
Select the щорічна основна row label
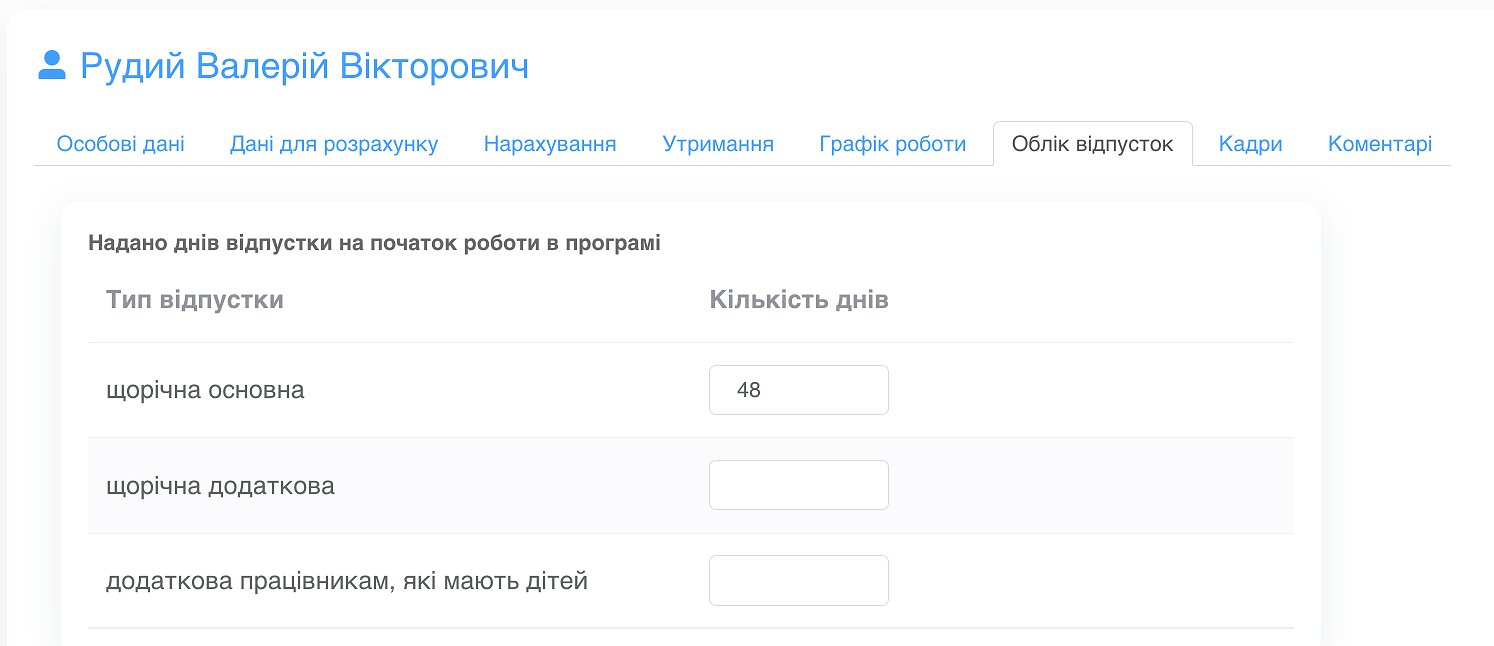(x=205, y=390)
